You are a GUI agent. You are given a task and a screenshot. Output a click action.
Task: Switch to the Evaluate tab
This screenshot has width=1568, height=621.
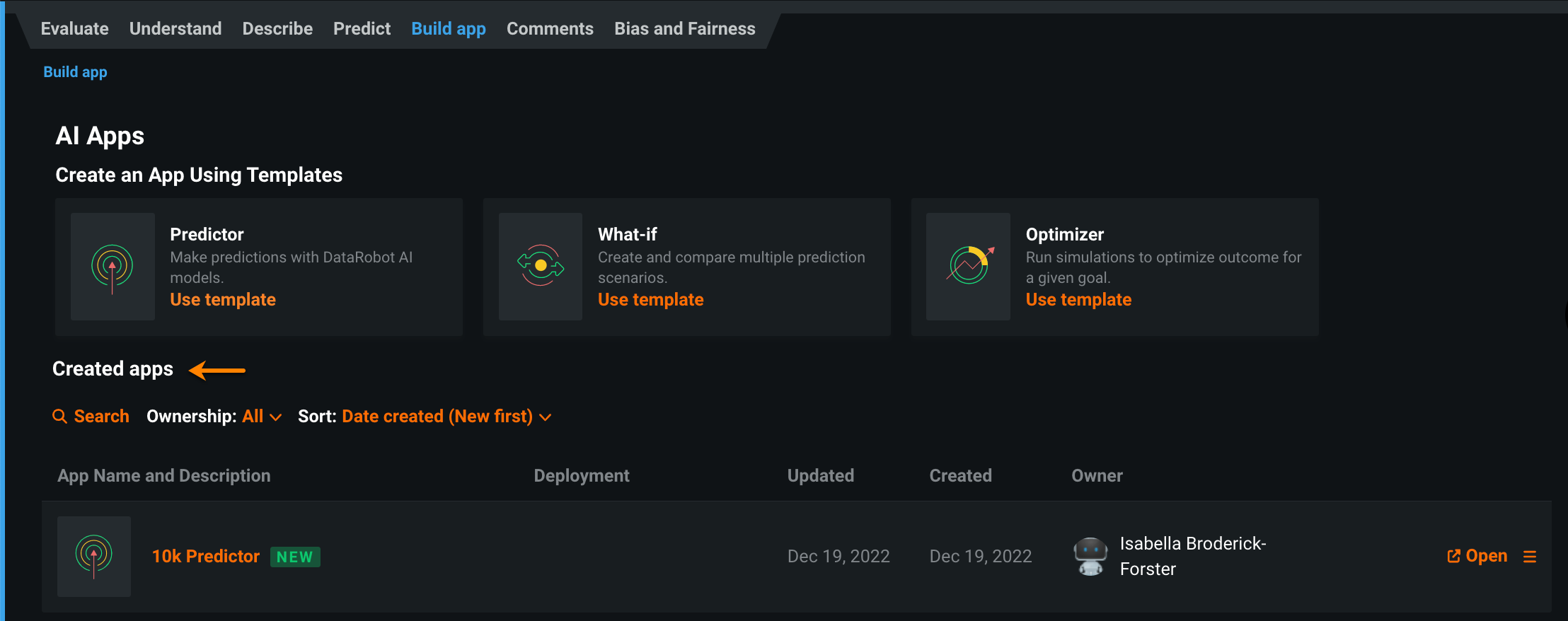click(x=74, y=29)
